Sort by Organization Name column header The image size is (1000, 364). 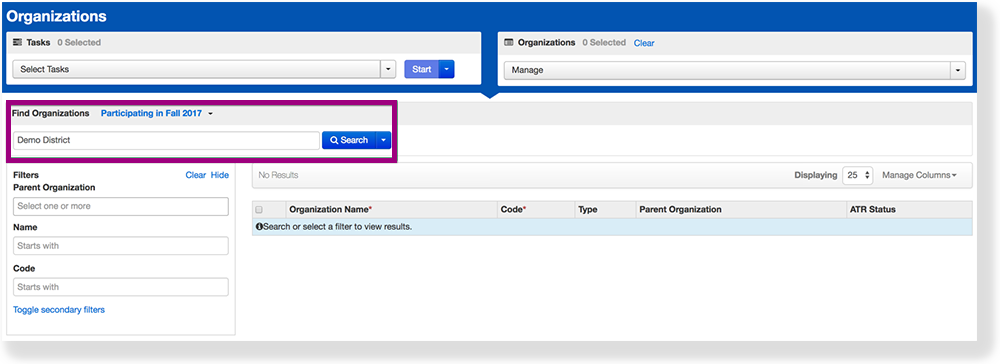pos(330,210)
